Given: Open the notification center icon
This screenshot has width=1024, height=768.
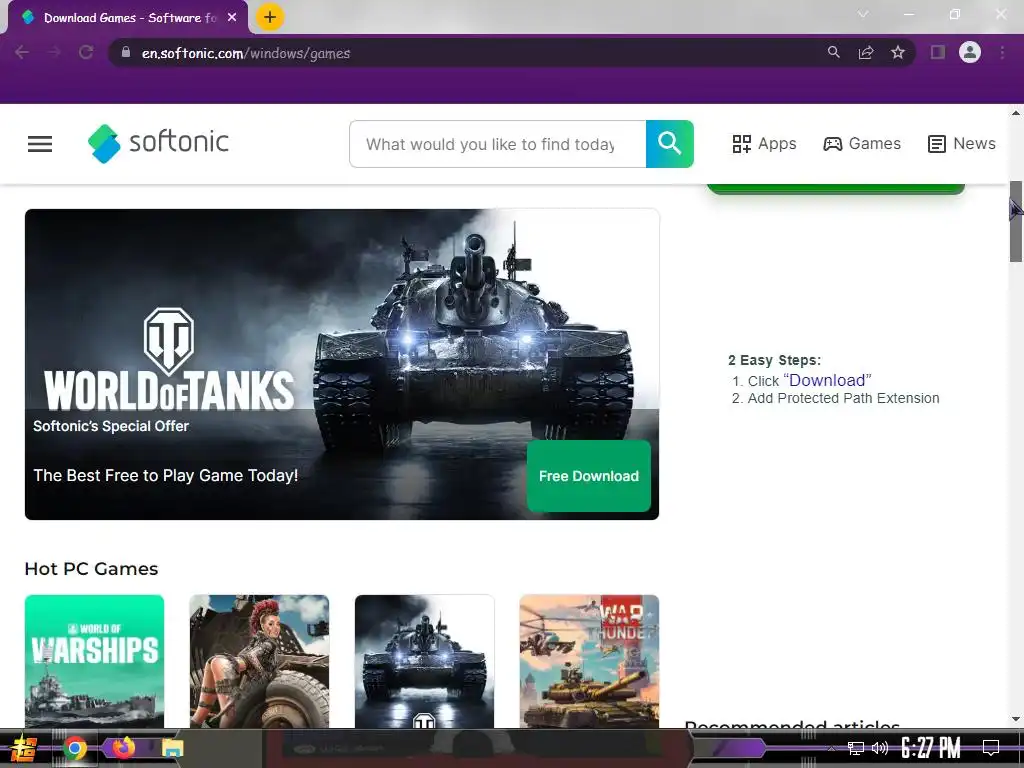Looking at the screenshot, I should (991, 748).
